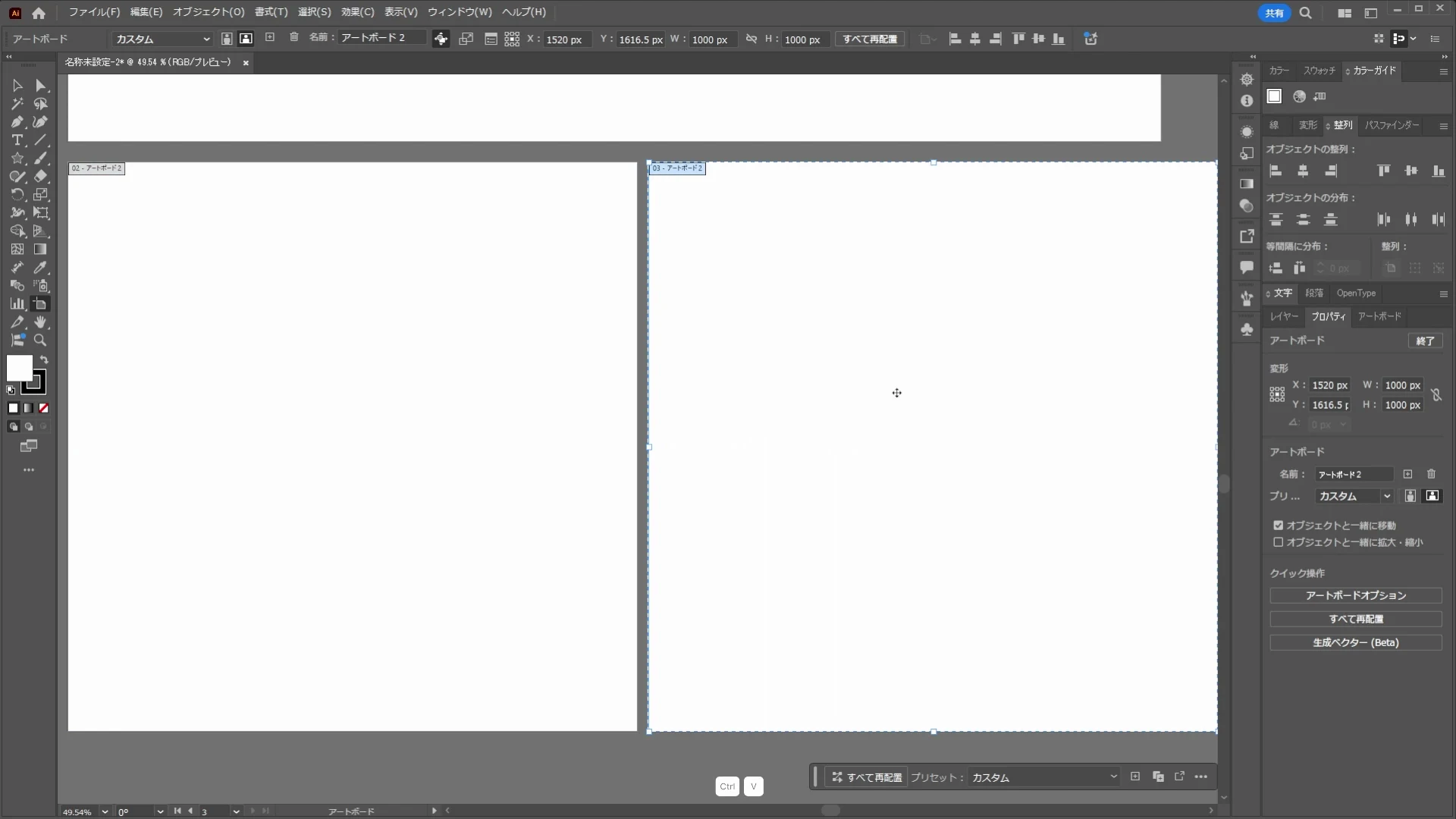Select the Eyedropper tool
Image resolution: width=1456 pixels, height=819 pixels.
click(x=41, y=268)
